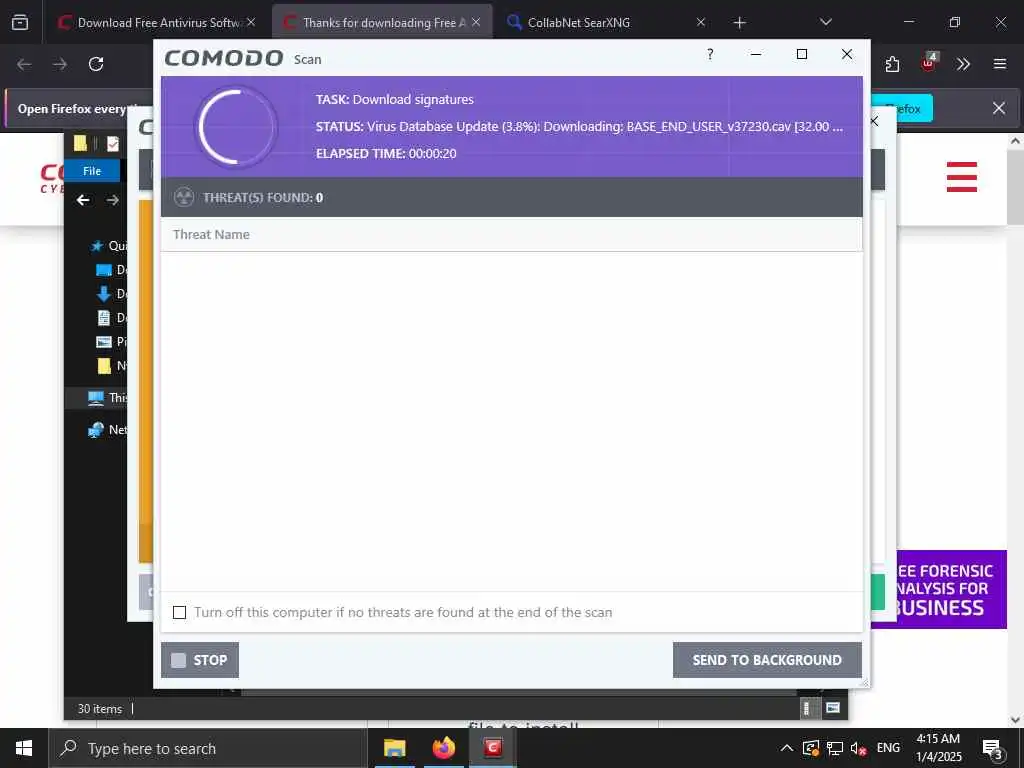Select Network in File Explorer tree
This screenshot has height=768, width=1024.
coord(108,430)
